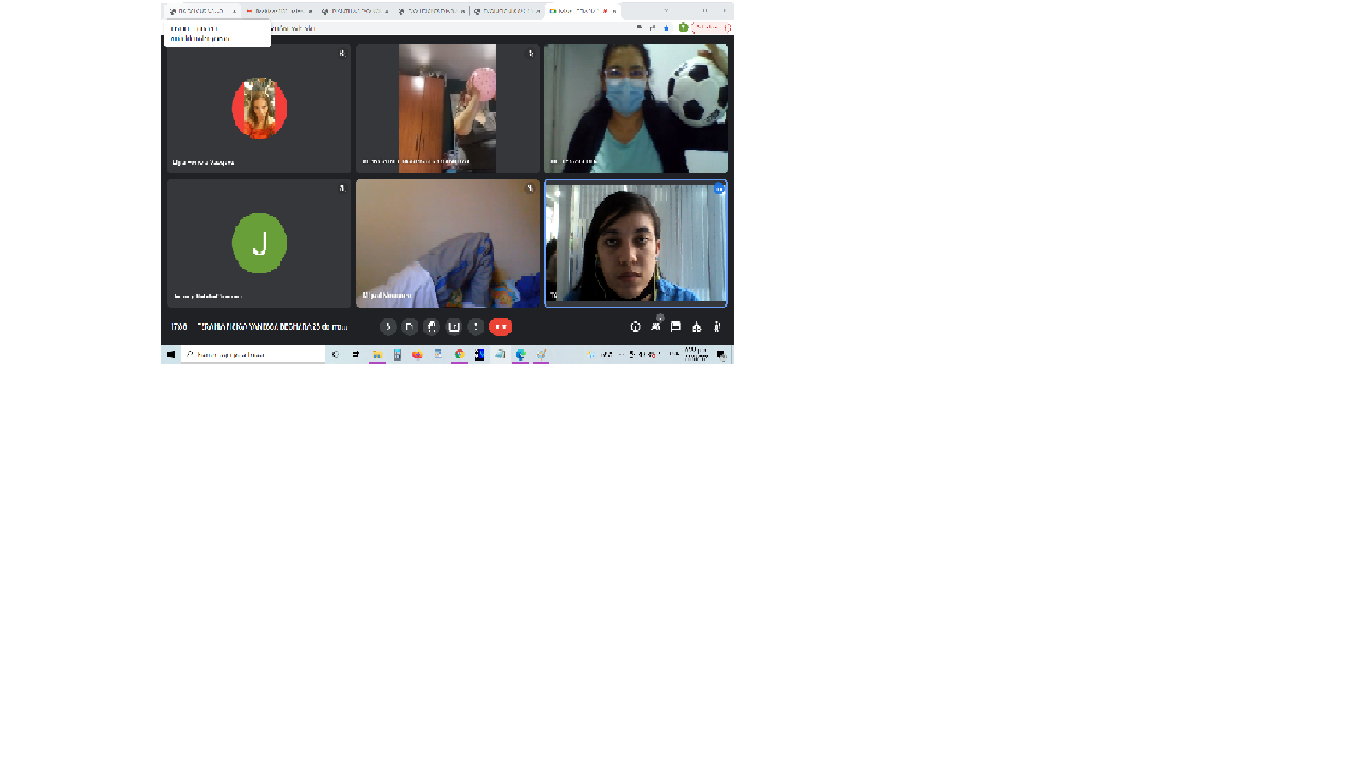The image size is (1366, 768).
Task: Select the green J avatar participant tile
Action: tap(259, 243)
